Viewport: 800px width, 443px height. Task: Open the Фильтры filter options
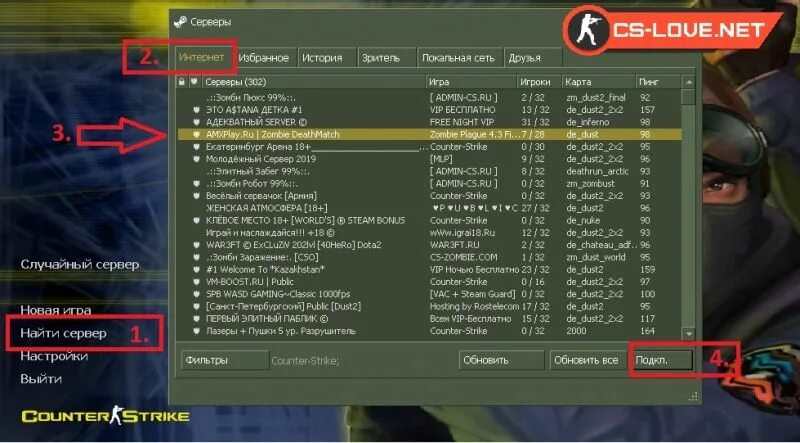pos(224,360)
